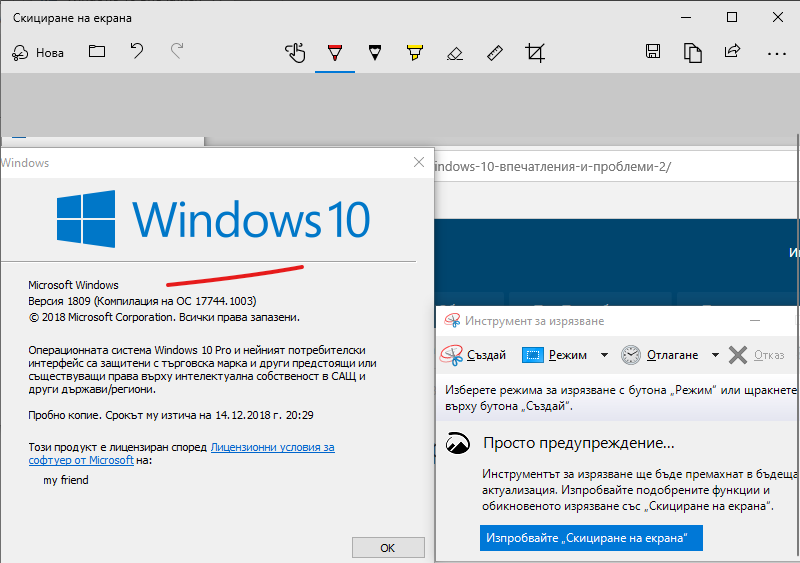
Task: Minimize the Инструмент за изрязване window
Action: click(755, 321)
